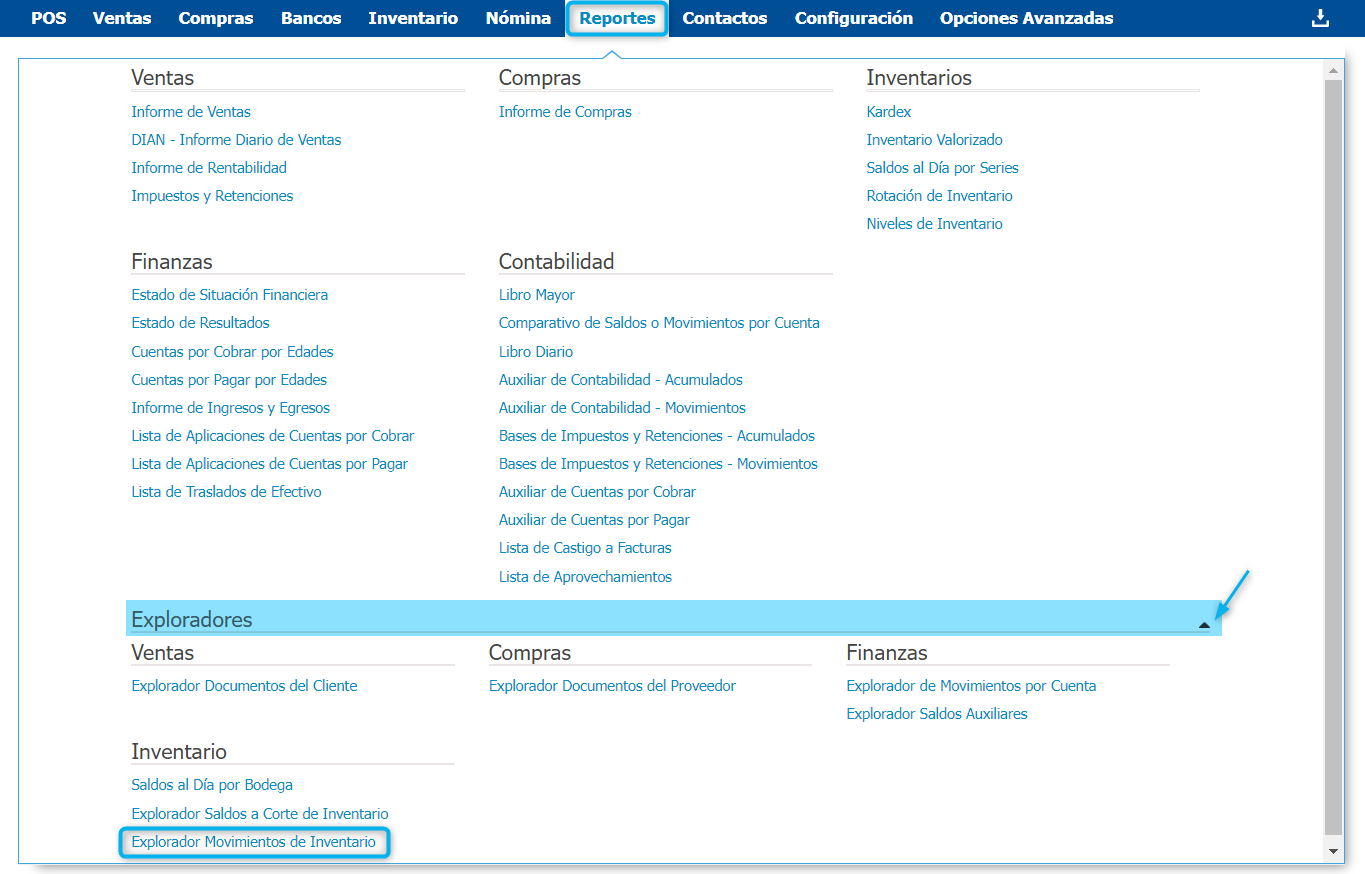The width and height of the screenshot is (1365, 874).
Task: Click Saldos al Día por Bodega
Action: pos(212,785)
